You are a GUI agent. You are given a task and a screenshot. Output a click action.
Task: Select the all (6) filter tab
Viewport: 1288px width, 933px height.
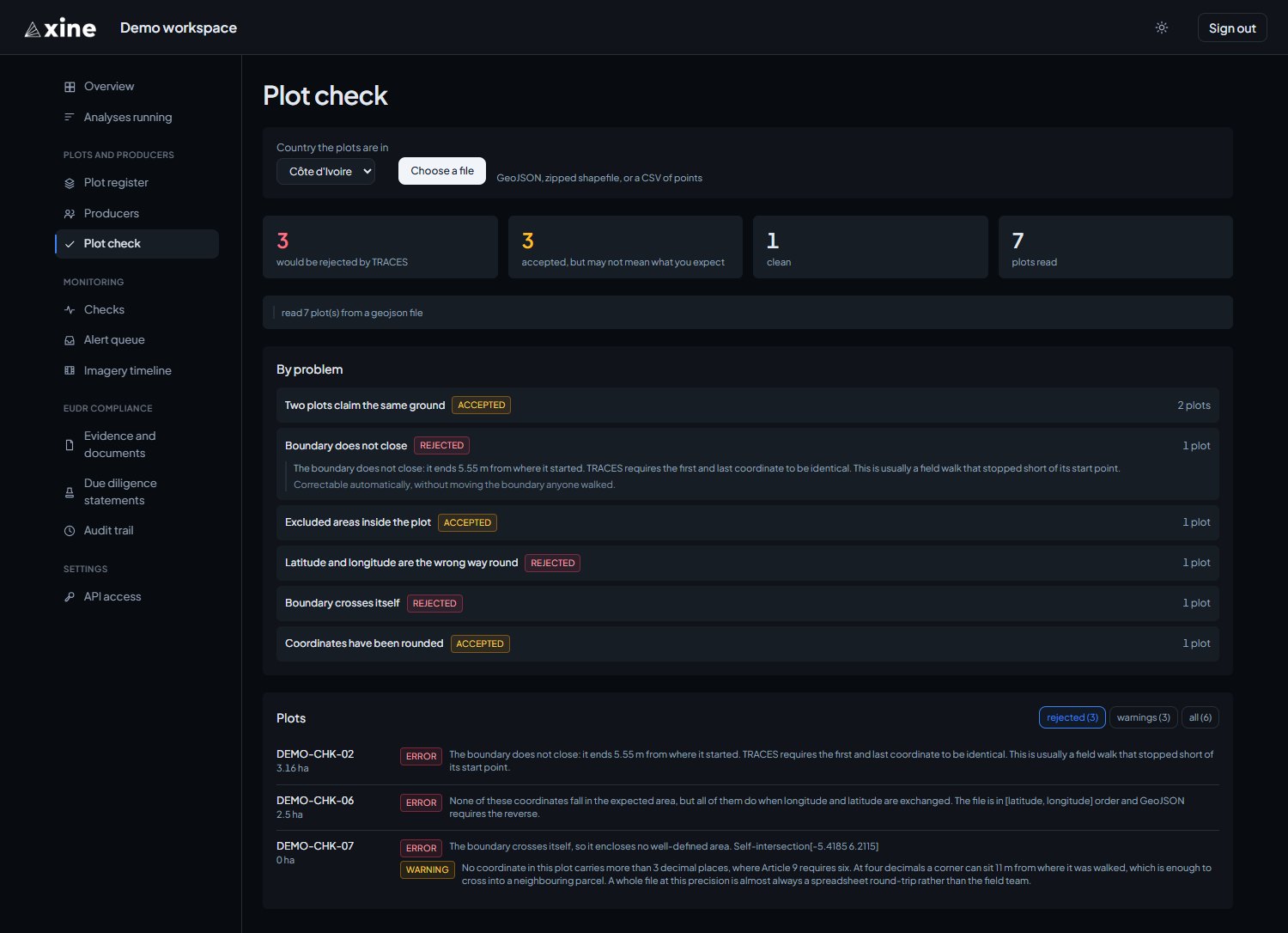point(1200,717)
